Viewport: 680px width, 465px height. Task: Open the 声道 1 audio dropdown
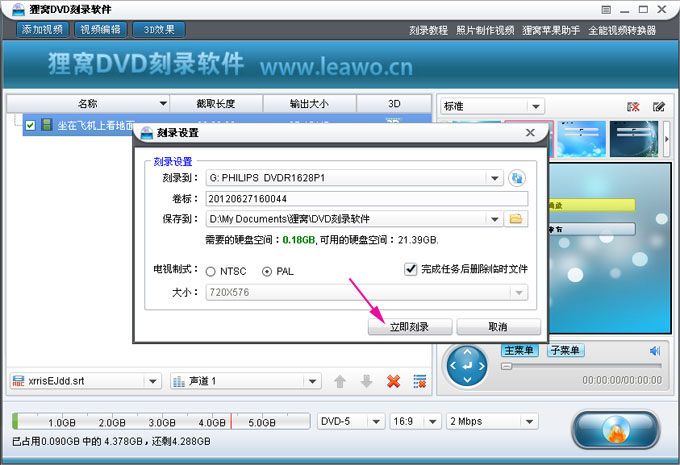click(312, 381)
